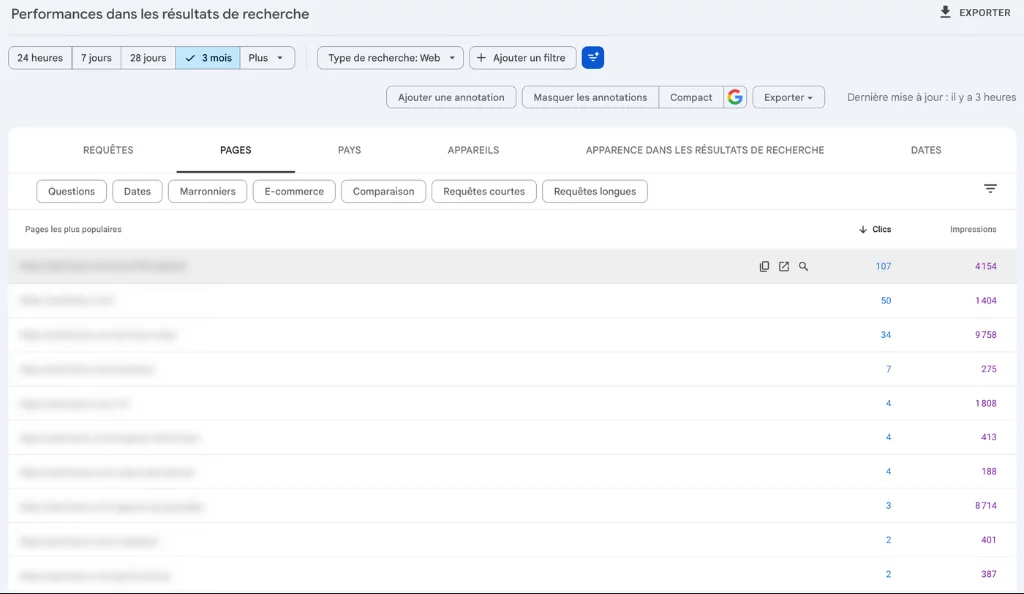Click magnifier icon to inspect first page URL
This screenshot has height=594, width=1024.
[x=803, y=267]
